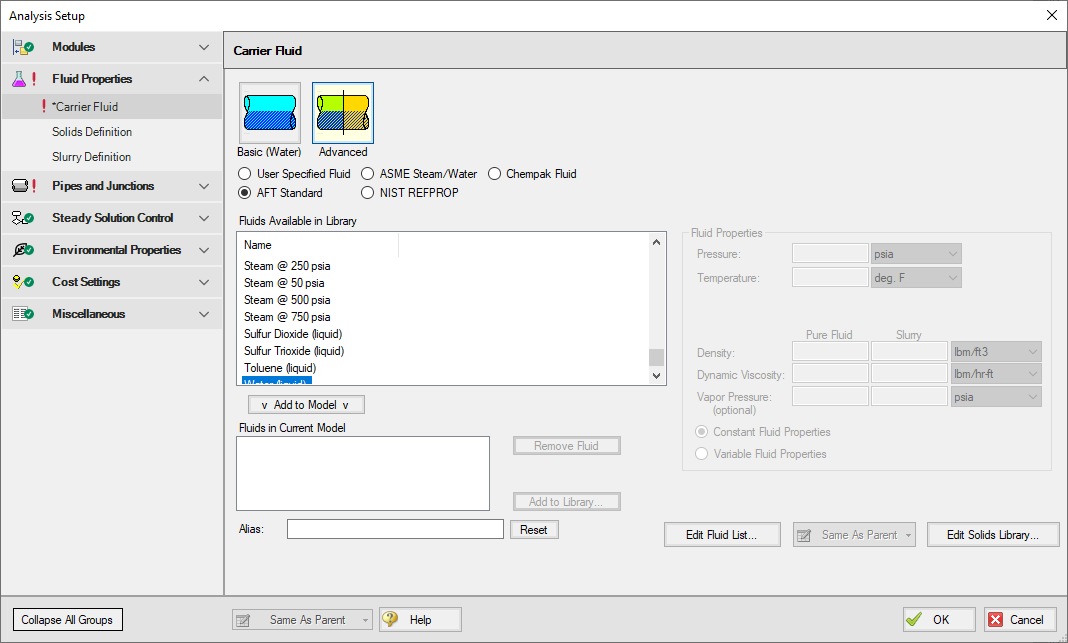Choose the Chempak Fluid option

click(x=494, y=173)
